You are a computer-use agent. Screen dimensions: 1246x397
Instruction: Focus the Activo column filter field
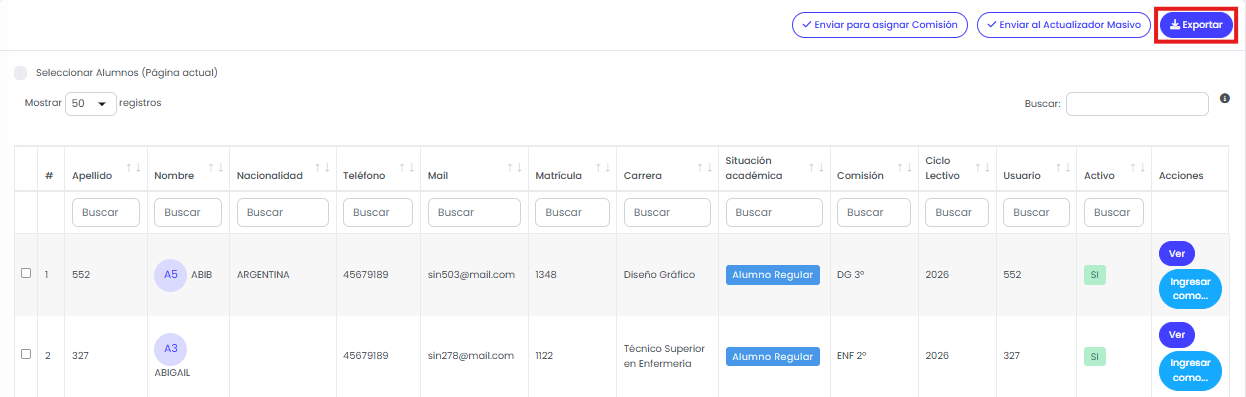pyautogui.click(x=1114, y=212)
